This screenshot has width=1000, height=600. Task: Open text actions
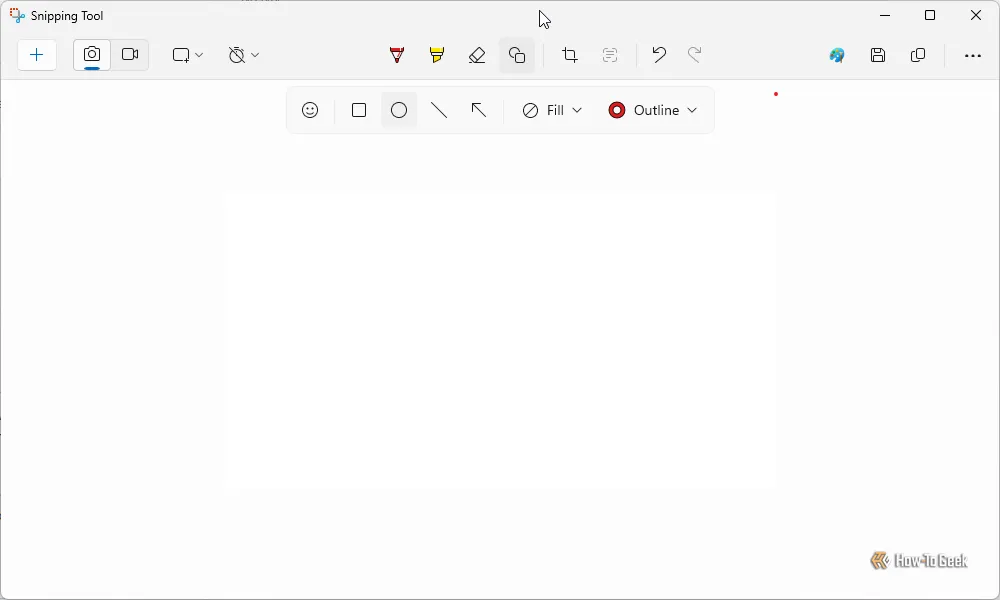(610, 55)
